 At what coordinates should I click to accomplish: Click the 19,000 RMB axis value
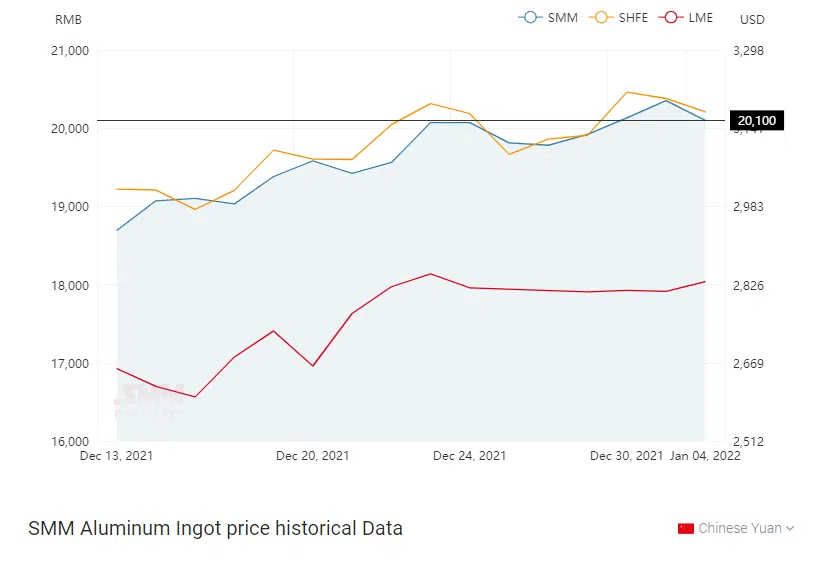click(70, 207)
